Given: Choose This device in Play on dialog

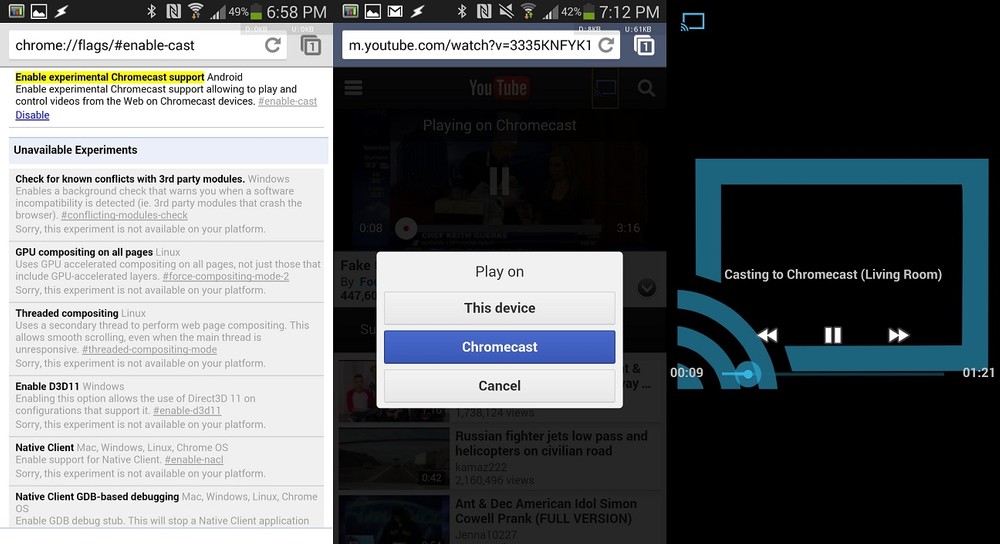Looking at the screenshot, I should [499, 308].
